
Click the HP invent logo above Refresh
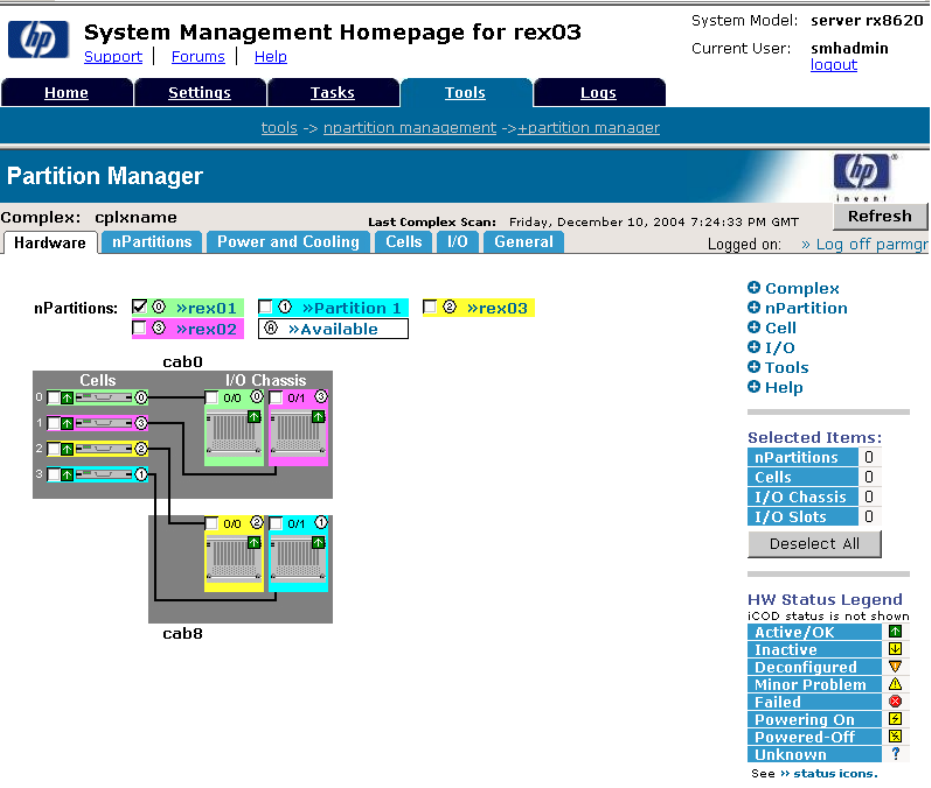[862, 176]
